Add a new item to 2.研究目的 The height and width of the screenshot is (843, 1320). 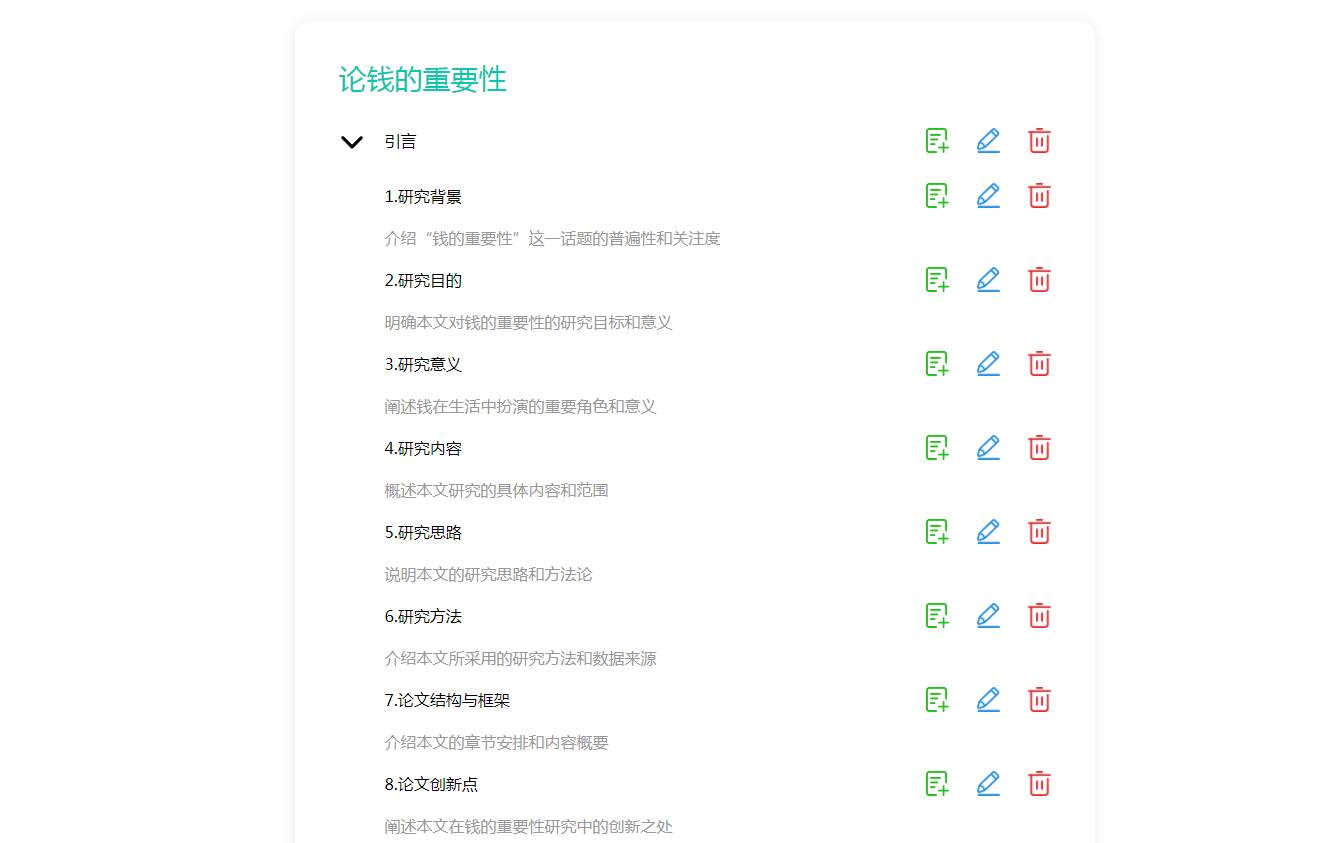tap(936, 280)
